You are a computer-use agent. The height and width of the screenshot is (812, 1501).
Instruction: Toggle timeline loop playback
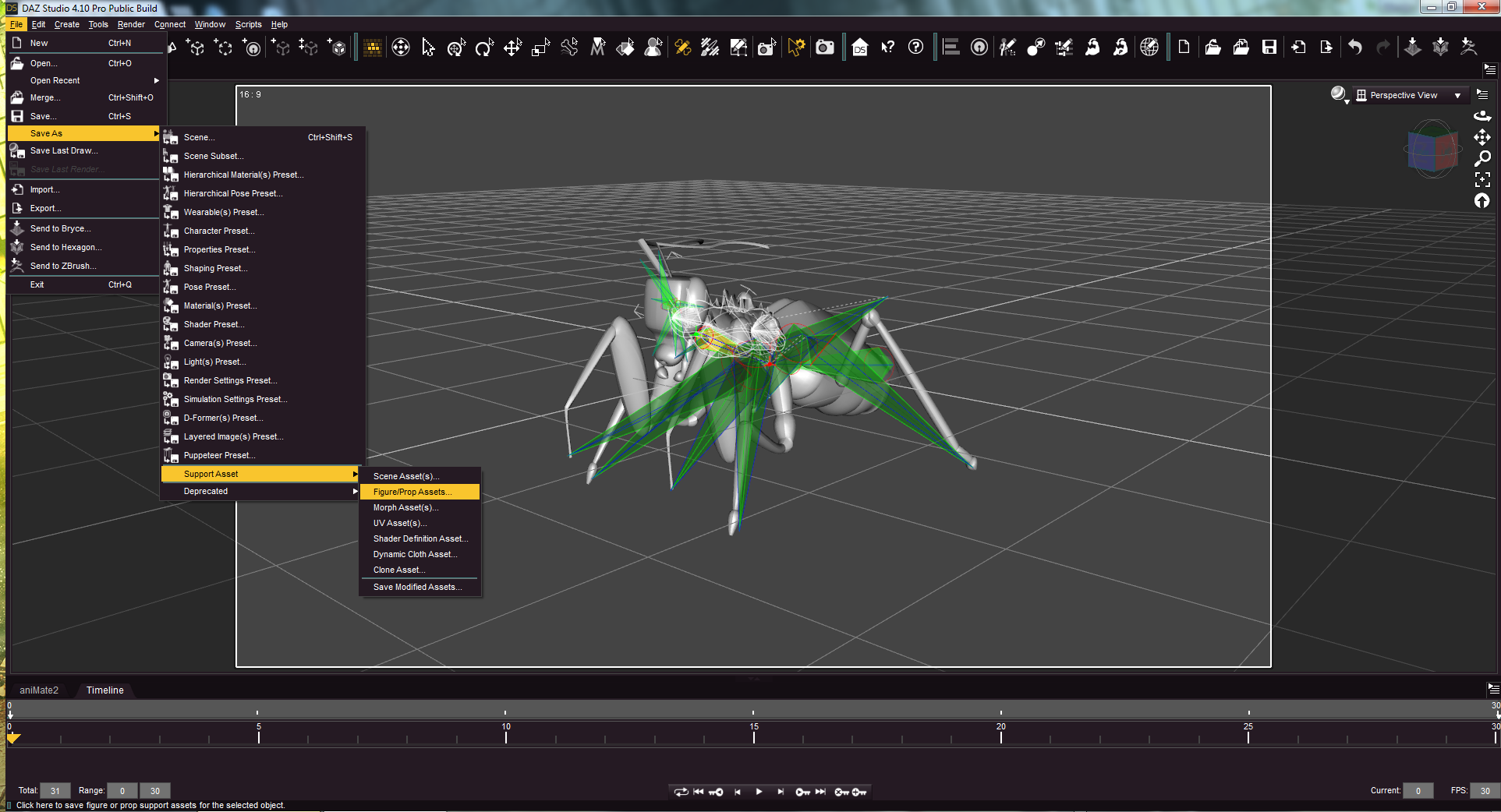(x=681, y=792)
